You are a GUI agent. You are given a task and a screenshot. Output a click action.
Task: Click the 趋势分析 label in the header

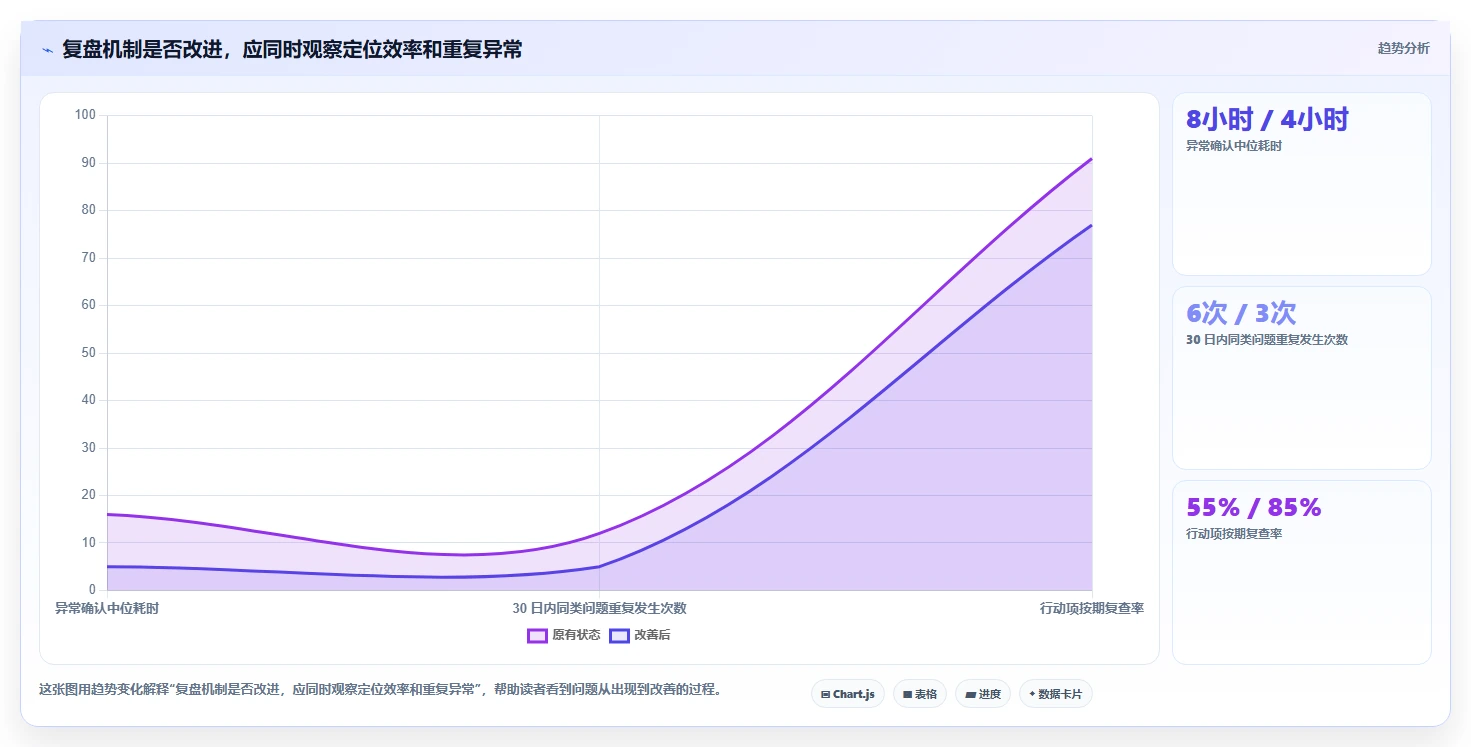1403,48
